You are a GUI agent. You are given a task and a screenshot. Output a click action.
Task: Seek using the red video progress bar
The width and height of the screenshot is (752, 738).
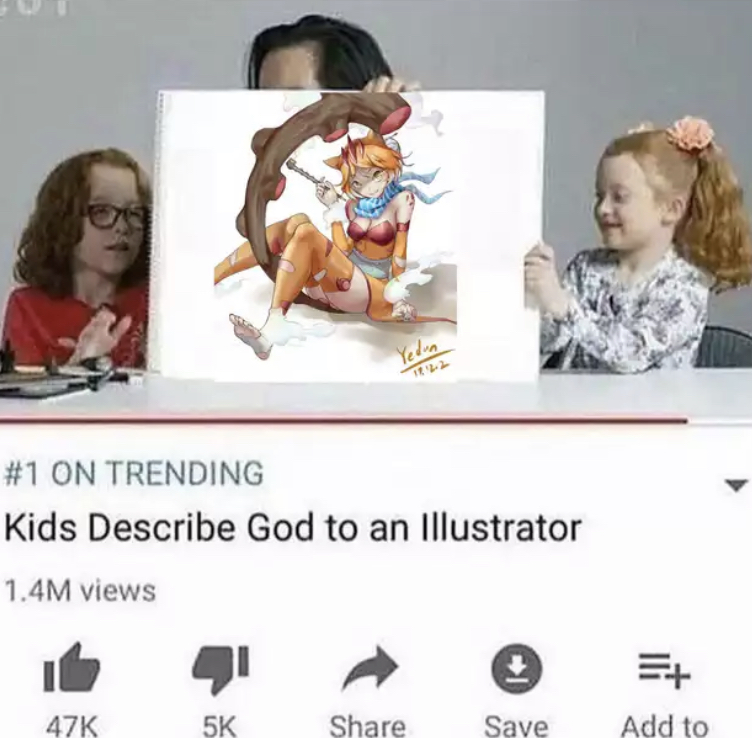[x=343, y=421]
